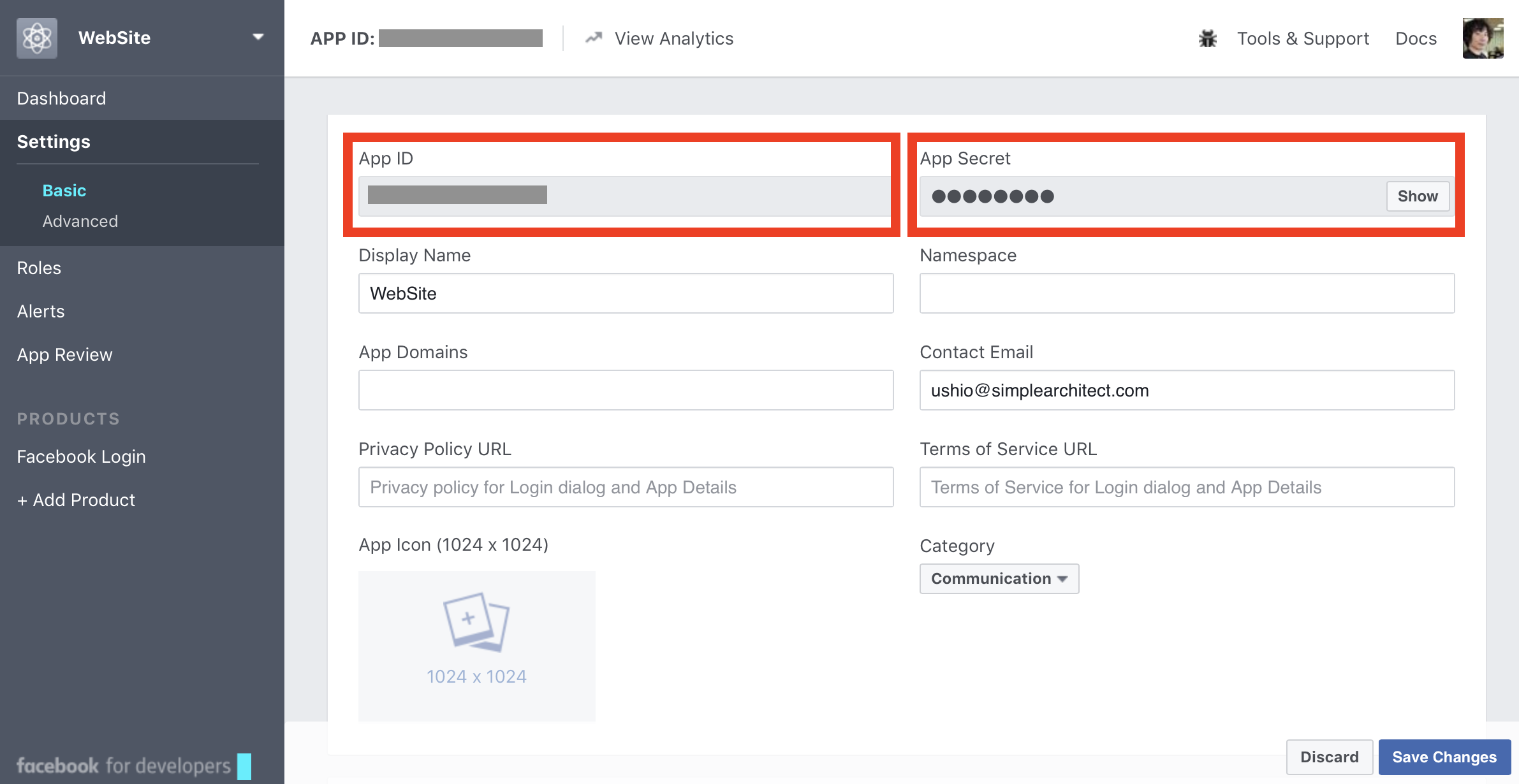This screenshot has width=1519, height=784.
Task: Open Tools & Support menu
Action: [x=1303, y=38]
